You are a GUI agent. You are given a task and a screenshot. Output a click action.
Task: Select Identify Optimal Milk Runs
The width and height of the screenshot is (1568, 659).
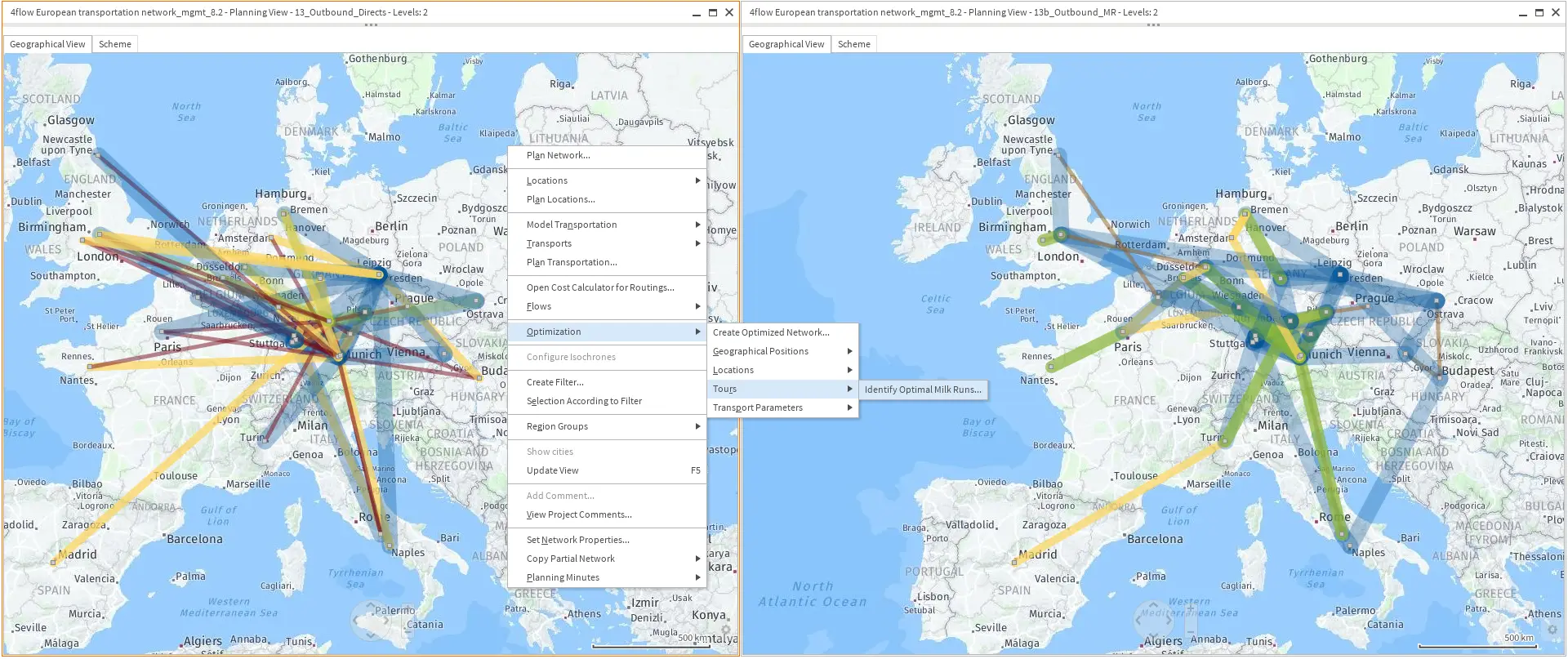click(923, 390)
